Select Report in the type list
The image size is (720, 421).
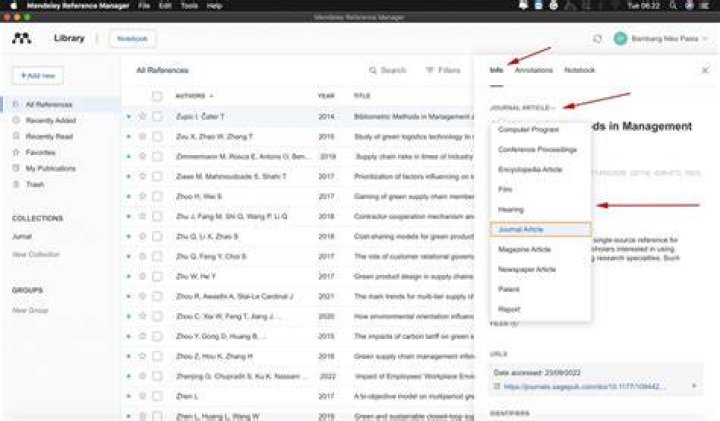coord(509,309)
